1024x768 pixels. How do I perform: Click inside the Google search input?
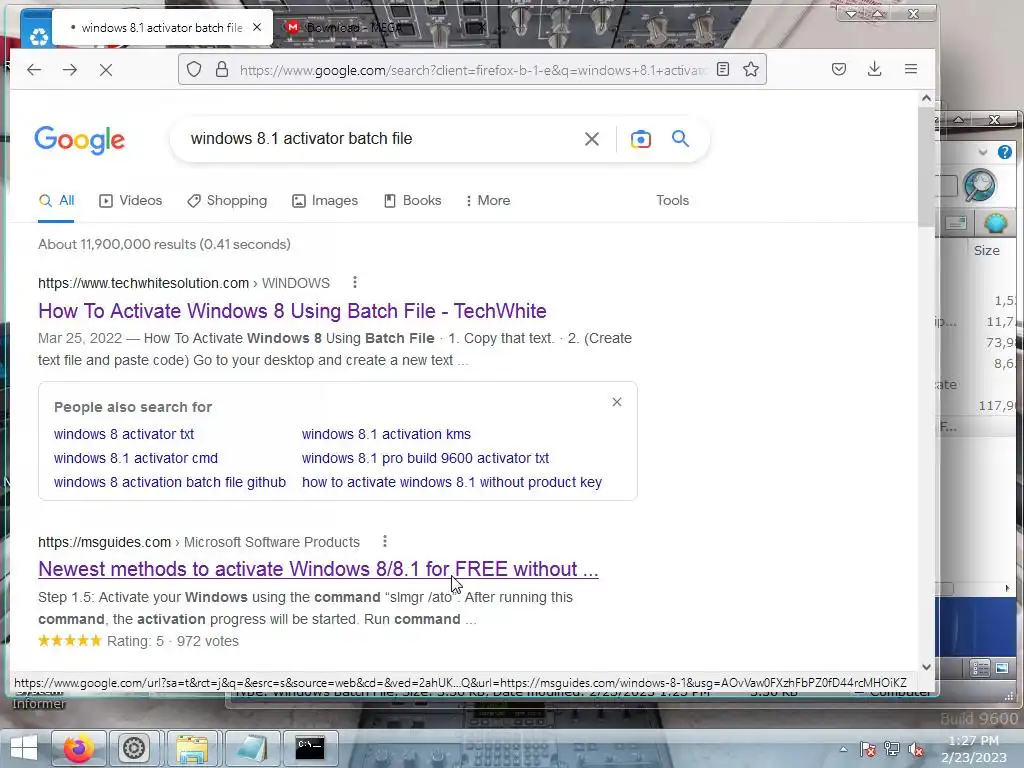click(x=379, y=138)
